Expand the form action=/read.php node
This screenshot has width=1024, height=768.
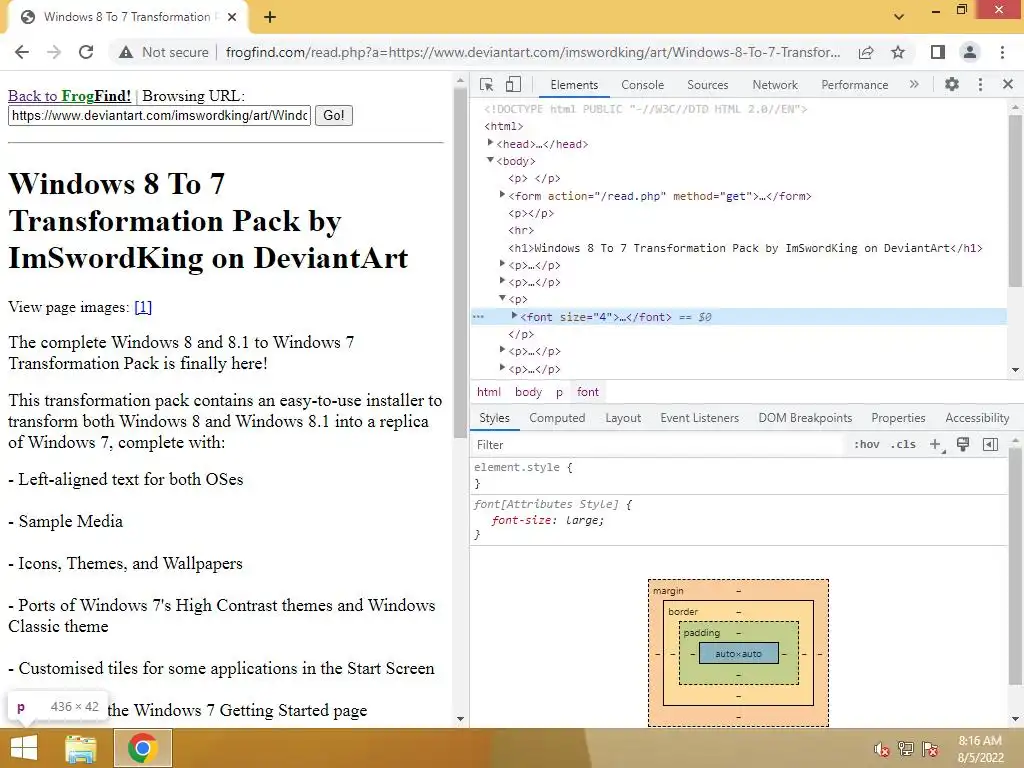tap(502, 195)
